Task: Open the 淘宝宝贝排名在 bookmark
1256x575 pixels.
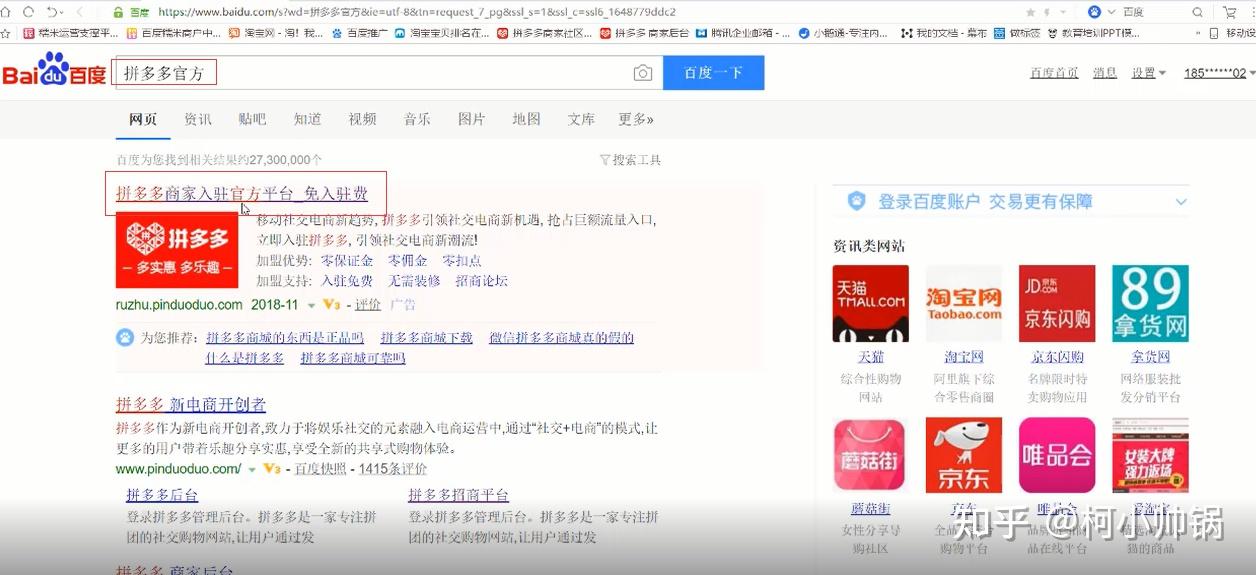Action: coord(442,32)
